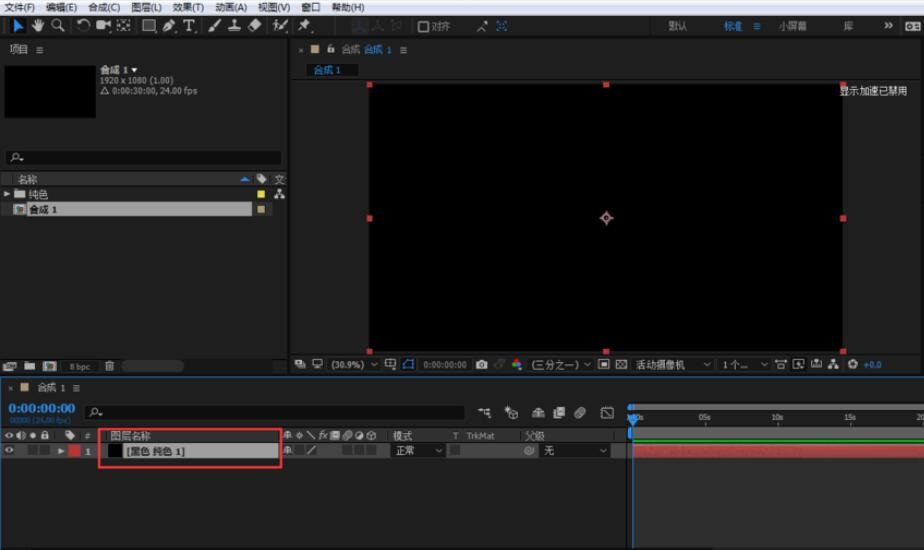Click the 合成 1 breadcrumb tab in viewer
The image size is (924, 550).
click(x=332, y=70)
